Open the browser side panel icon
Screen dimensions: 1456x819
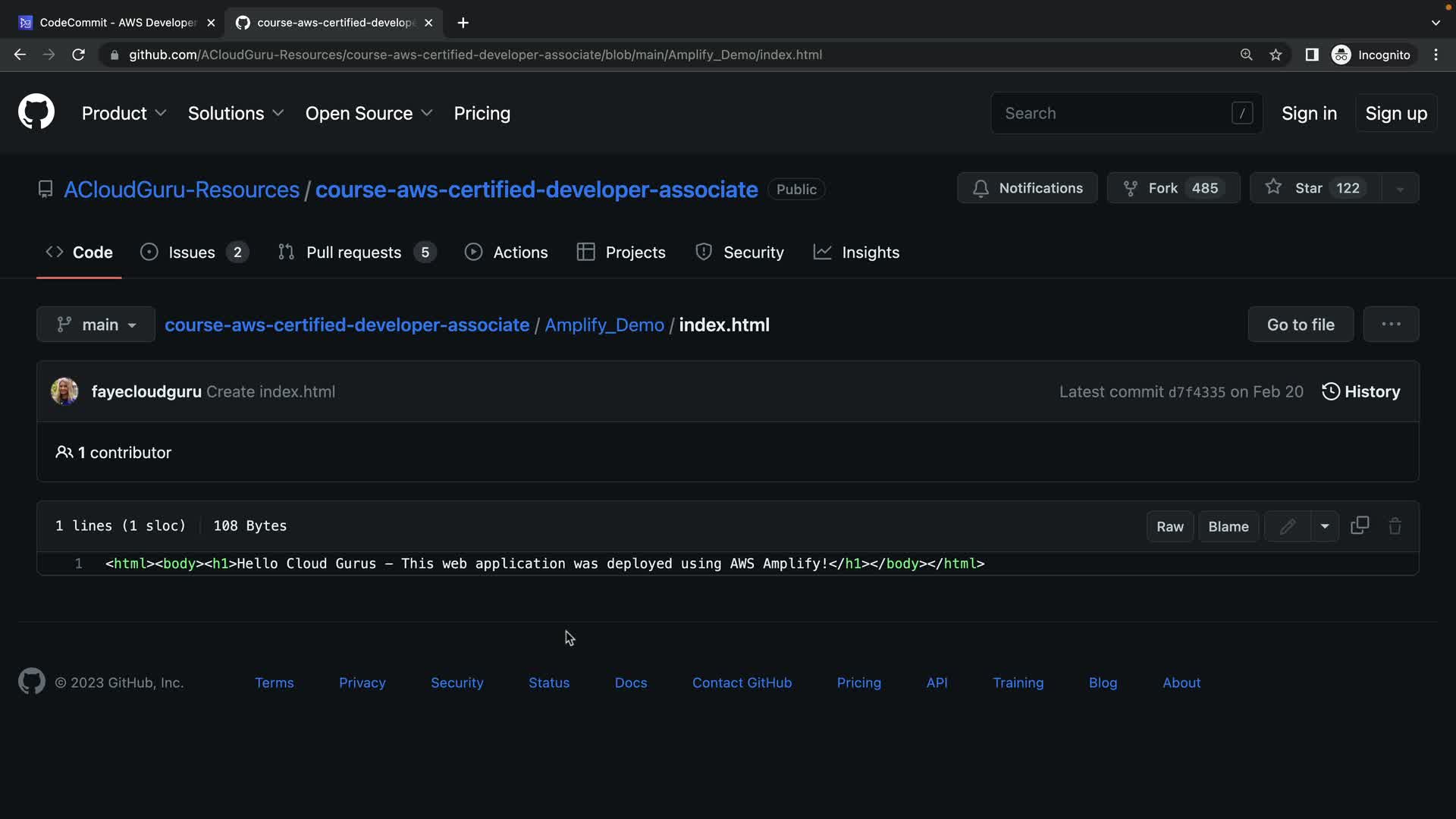tap(1311, 55)
